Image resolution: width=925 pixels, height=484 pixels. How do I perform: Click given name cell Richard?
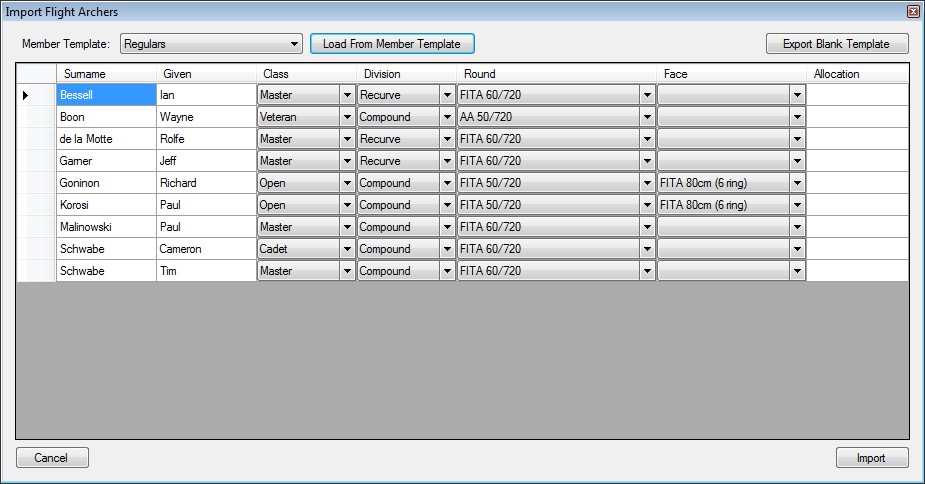[206, 183]
